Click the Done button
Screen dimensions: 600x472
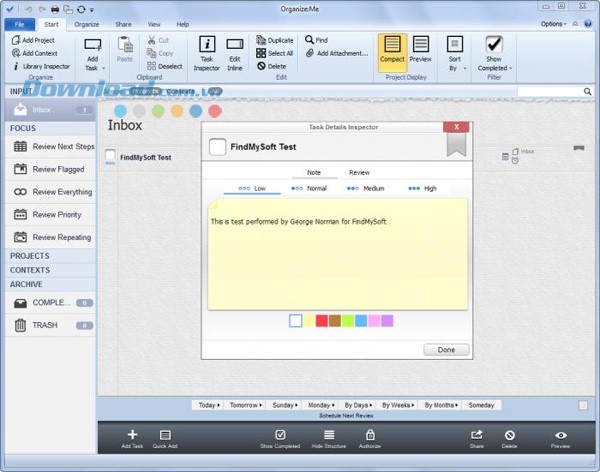[446, 350]
